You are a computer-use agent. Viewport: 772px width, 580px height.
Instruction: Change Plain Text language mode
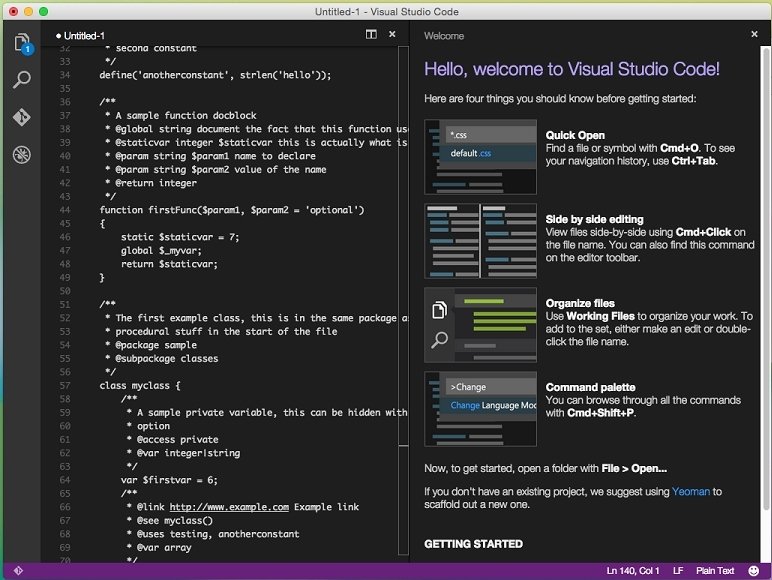[715, 571]
